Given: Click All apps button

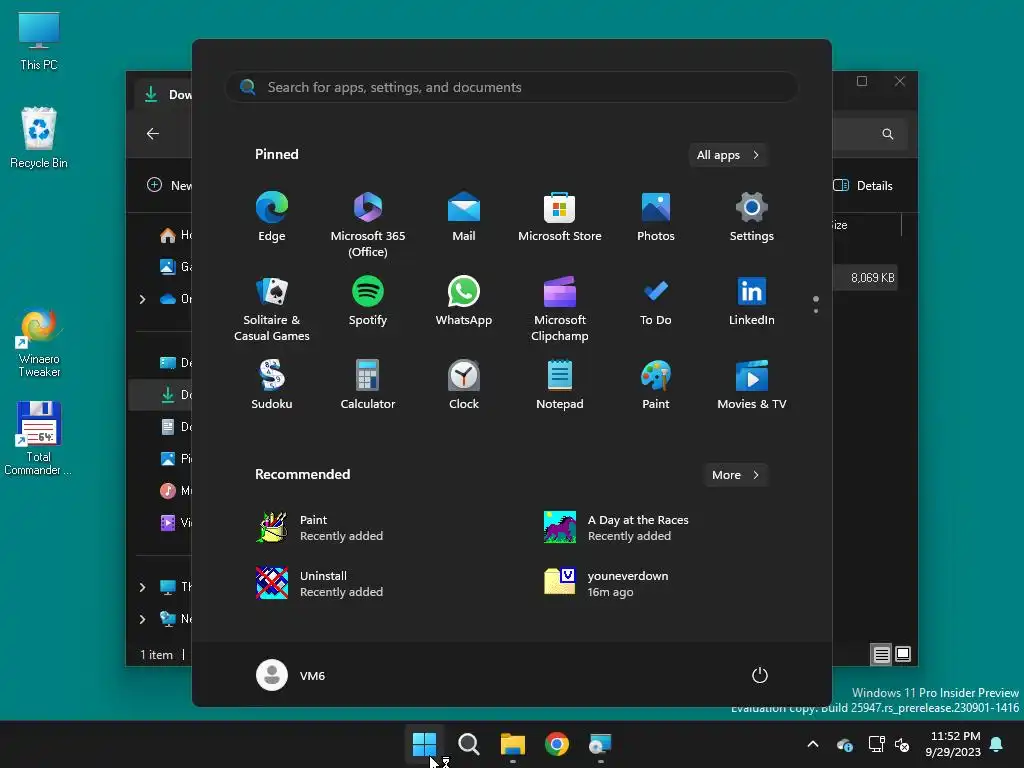Looking at the screenshot, I should coord(728,155).
